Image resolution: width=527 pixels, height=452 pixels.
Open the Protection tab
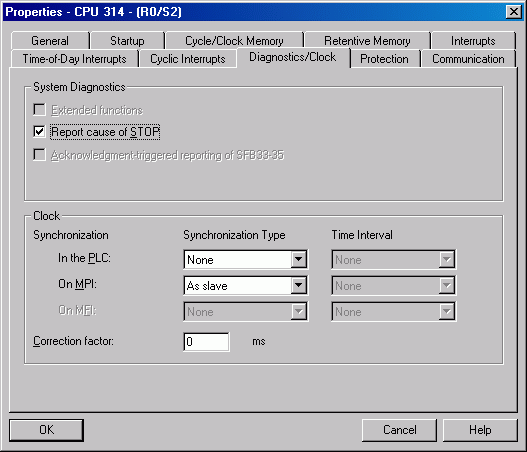tap(384, 59)
